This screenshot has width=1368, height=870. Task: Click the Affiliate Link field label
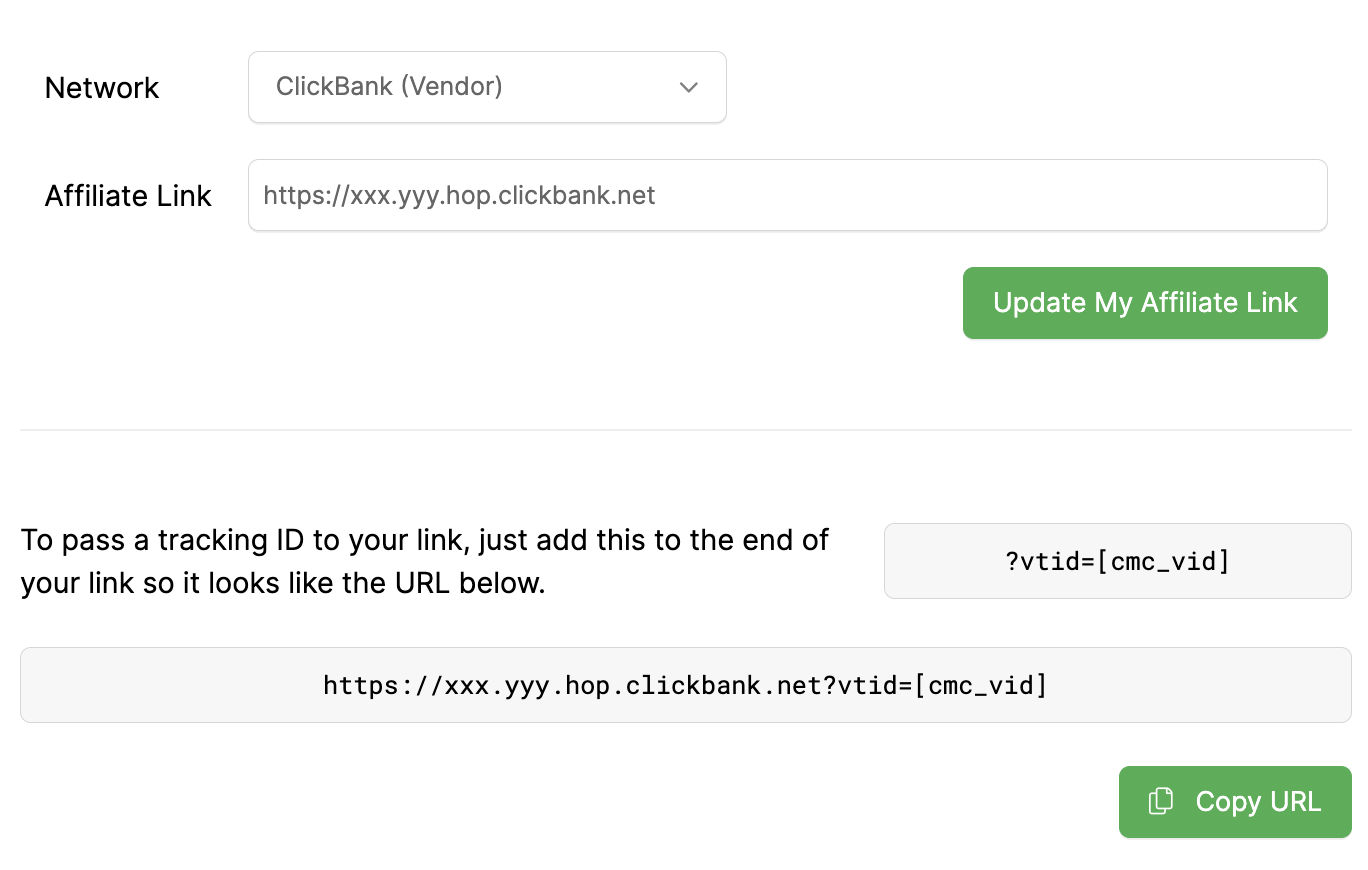[128, 196]
